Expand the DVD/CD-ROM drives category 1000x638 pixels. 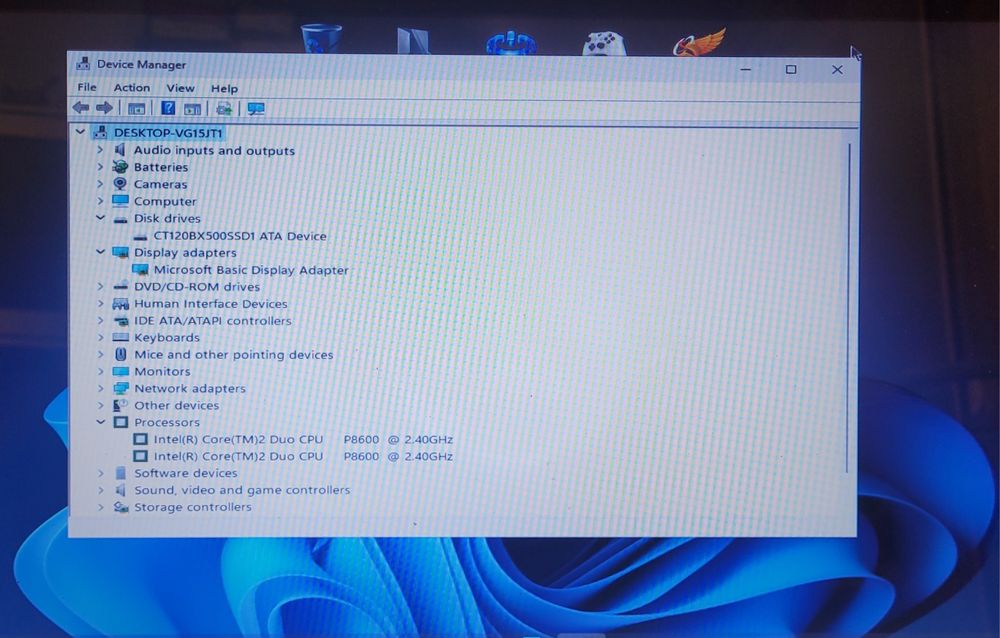100,286
